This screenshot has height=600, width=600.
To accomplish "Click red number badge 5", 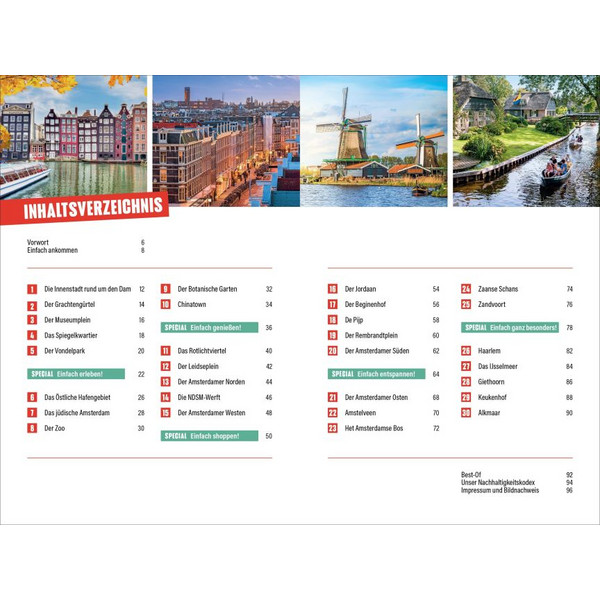I will click(32, 351).
